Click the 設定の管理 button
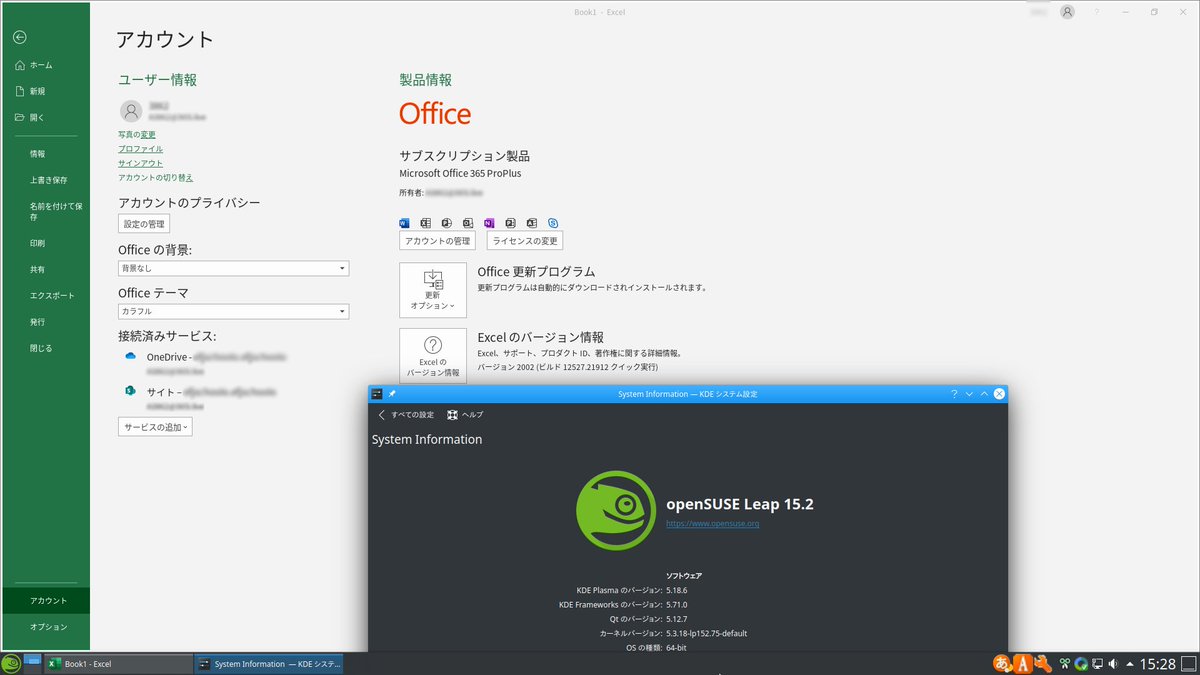The width and height of the screenshot is (1200, 675). point(144,224)
